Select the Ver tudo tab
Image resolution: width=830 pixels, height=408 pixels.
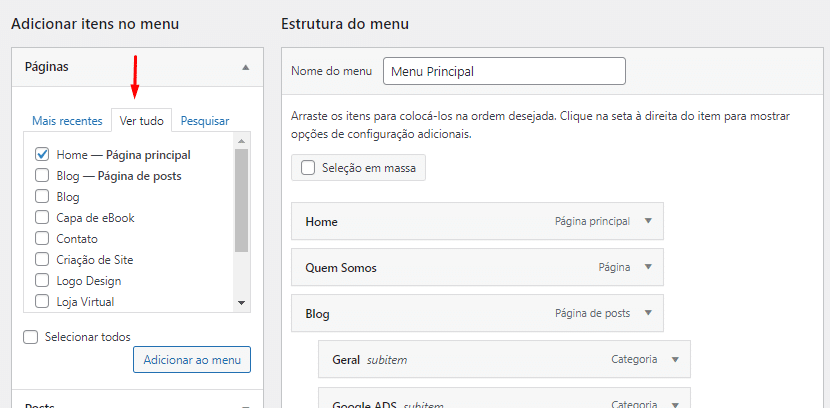click(142, 121)
